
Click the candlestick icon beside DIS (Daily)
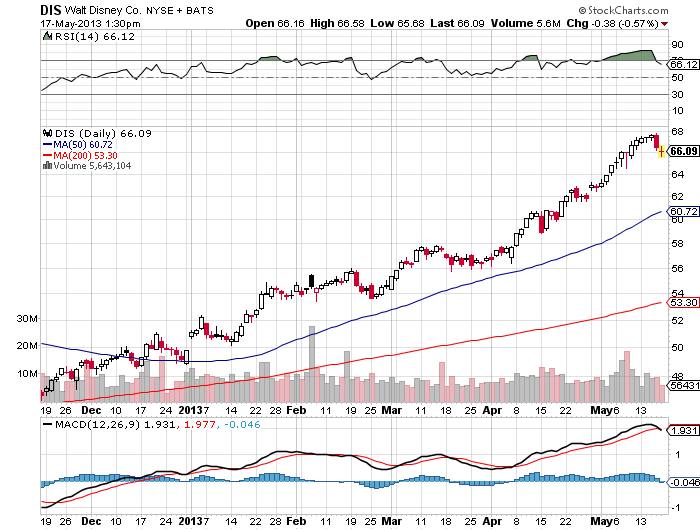[x=47, y=133]
